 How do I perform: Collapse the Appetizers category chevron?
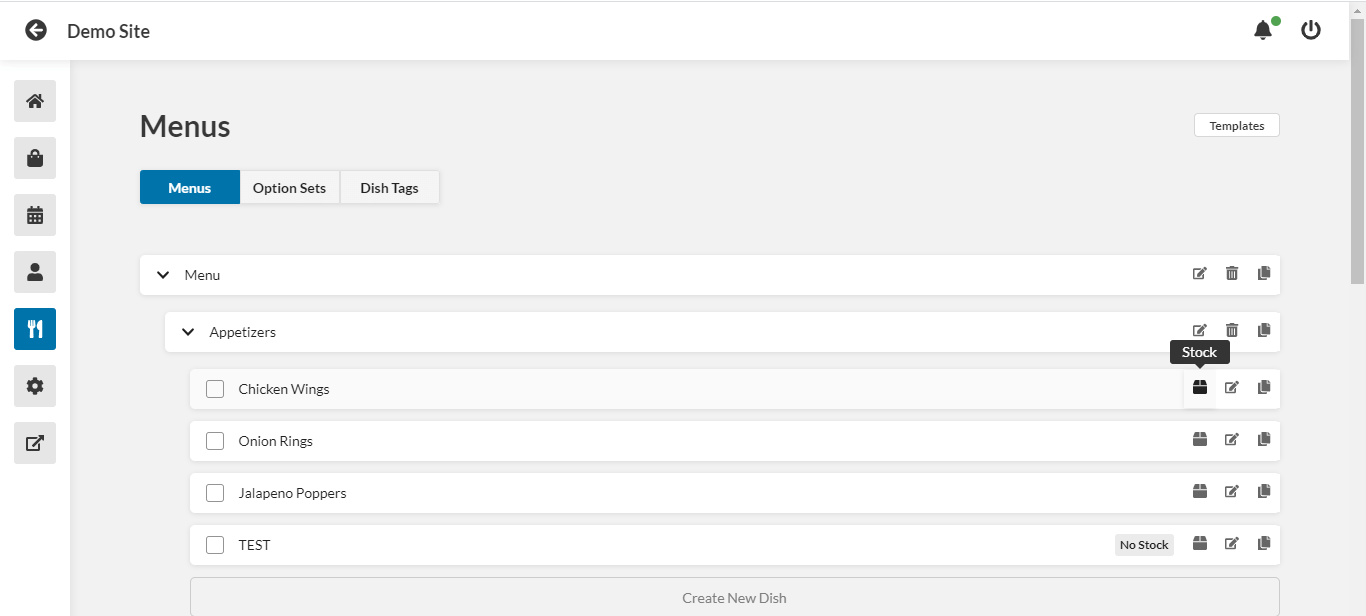[188, 332]
